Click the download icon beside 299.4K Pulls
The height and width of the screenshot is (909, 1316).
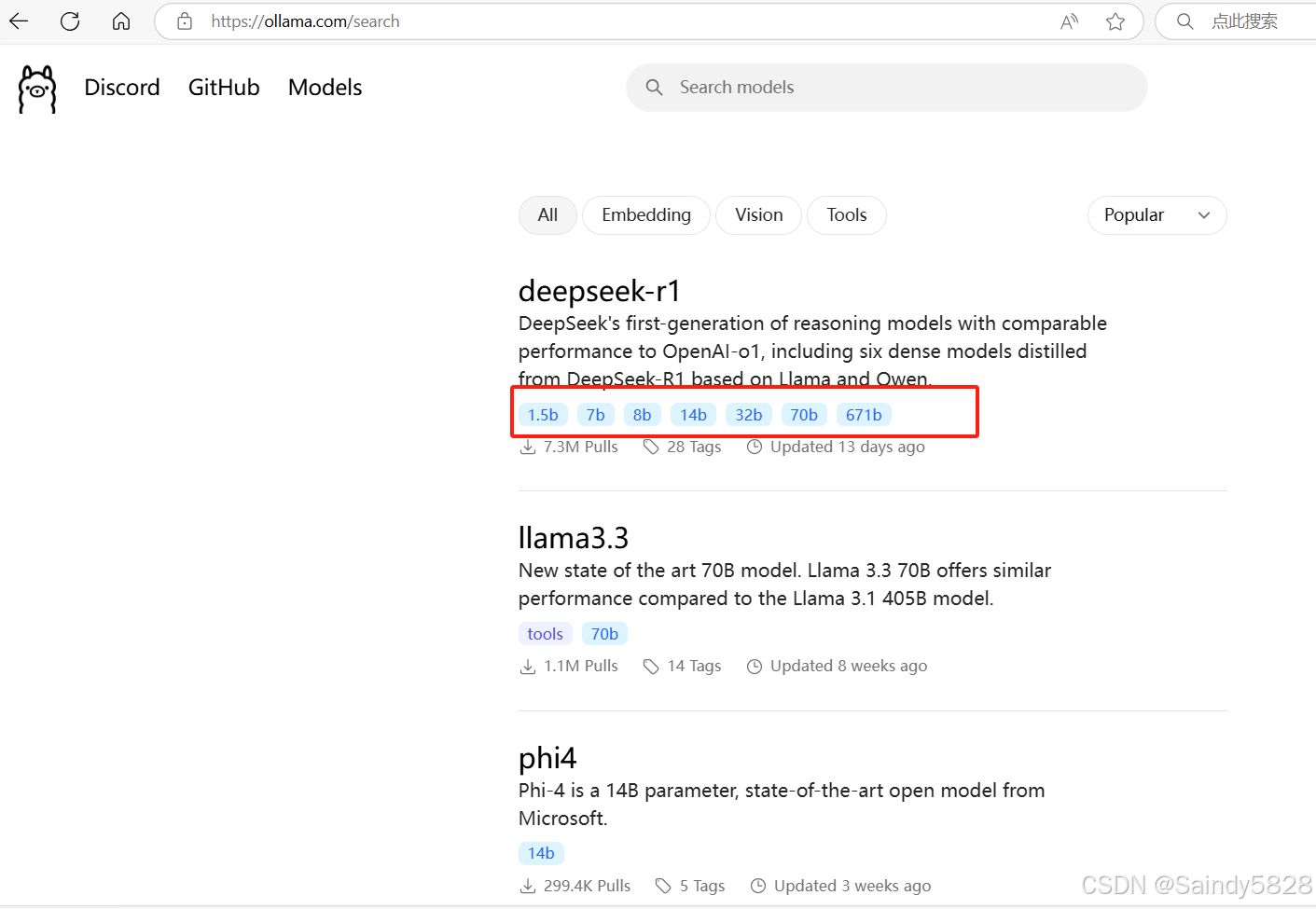(x=528, y=886)
